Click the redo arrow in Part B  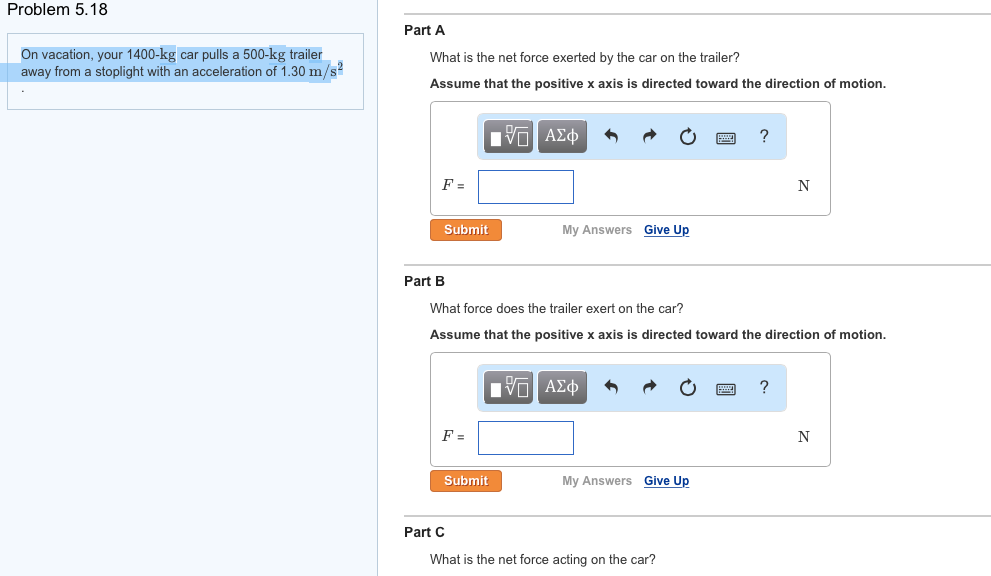point(649,388)
